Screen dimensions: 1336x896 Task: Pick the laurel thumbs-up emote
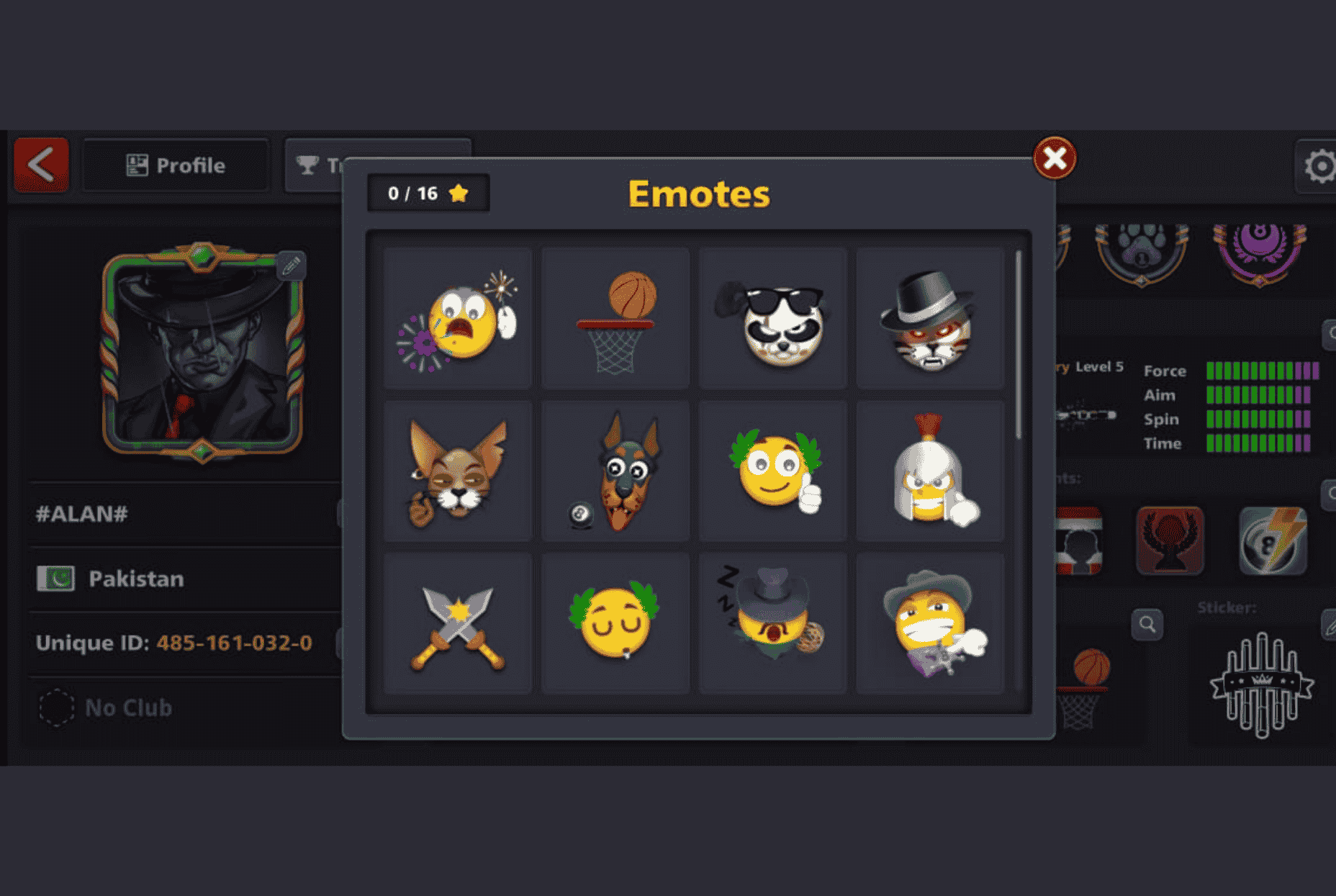773,471
